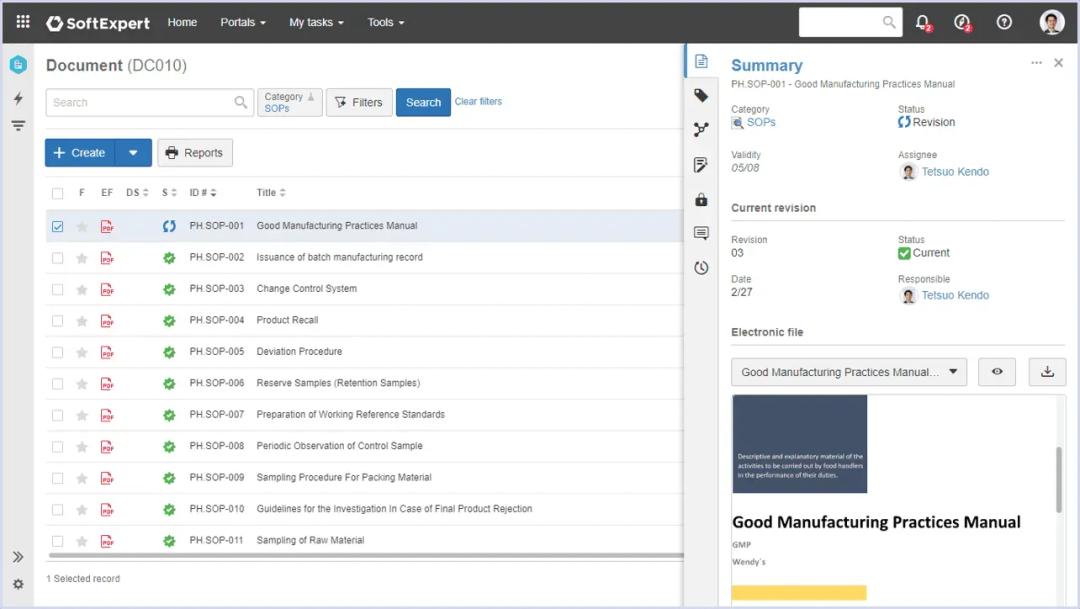Screen dimensions: 1080x609
Task: Open the Portals menu
Action: [243, 22]
